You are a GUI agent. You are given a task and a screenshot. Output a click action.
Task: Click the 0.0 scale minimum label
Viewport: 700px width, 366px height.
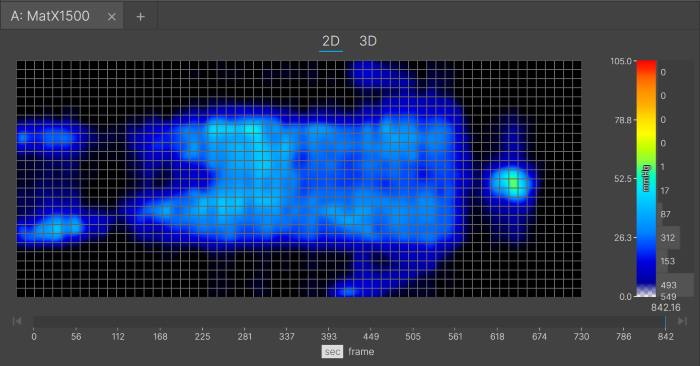(x=625, y=296)
